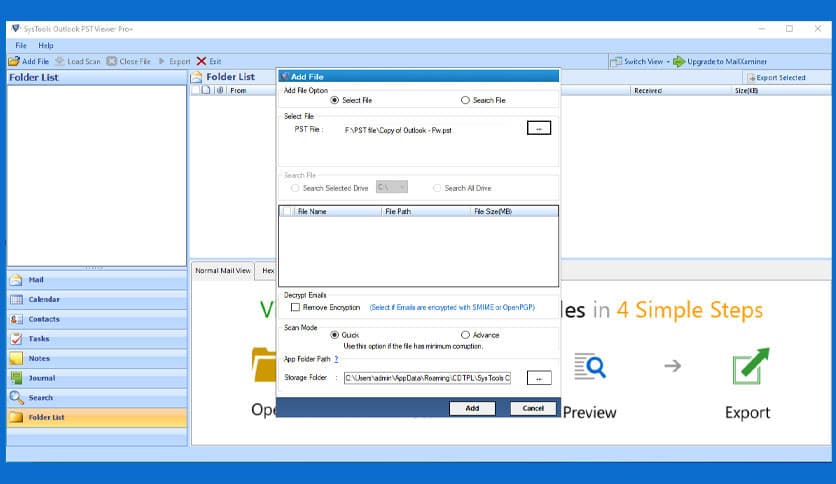
Task: Select the Journal icon in the sidebar
Action: click(x=17, y=378)
